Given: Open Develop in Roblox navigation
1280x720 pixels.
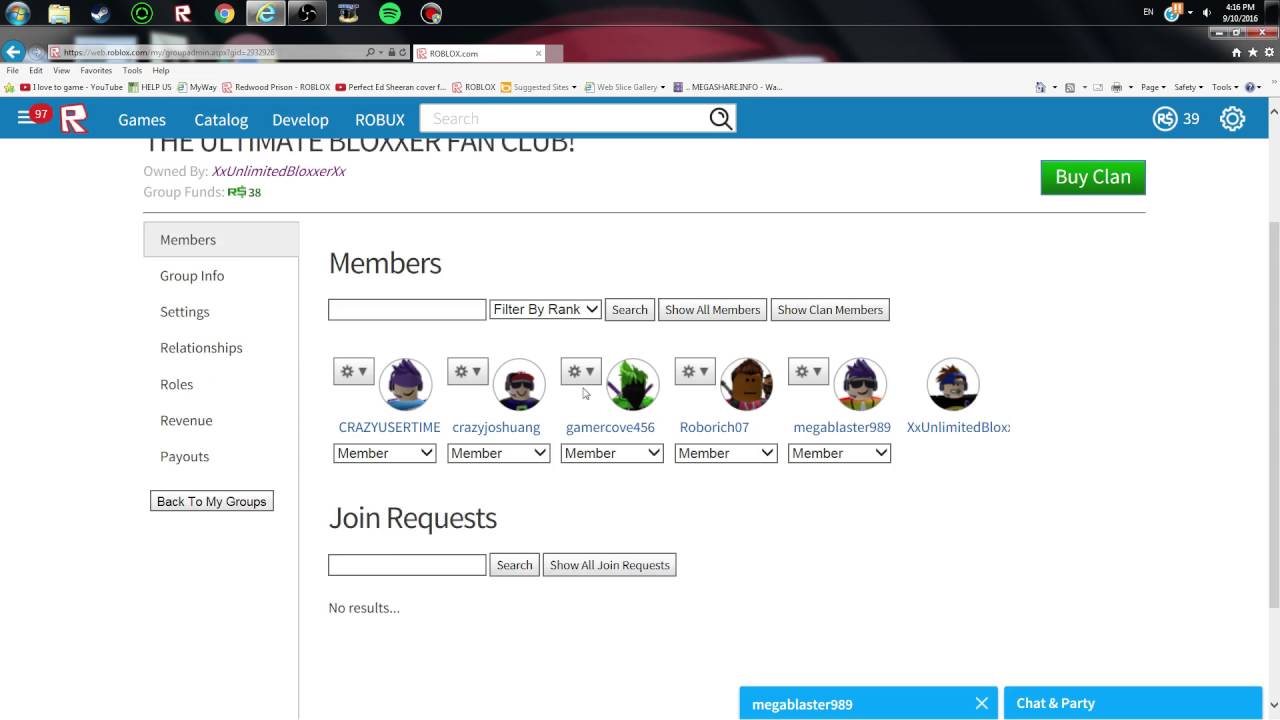Looking at the screenshot, I should click(x=300, y=119).
